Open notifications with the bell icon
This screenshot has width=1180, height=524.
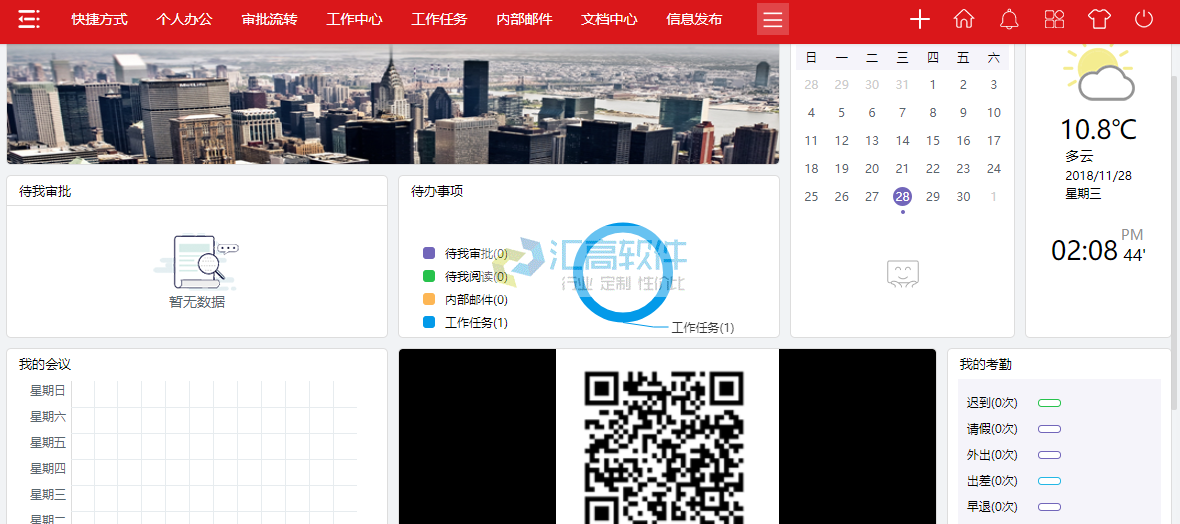click(1009, 19)
